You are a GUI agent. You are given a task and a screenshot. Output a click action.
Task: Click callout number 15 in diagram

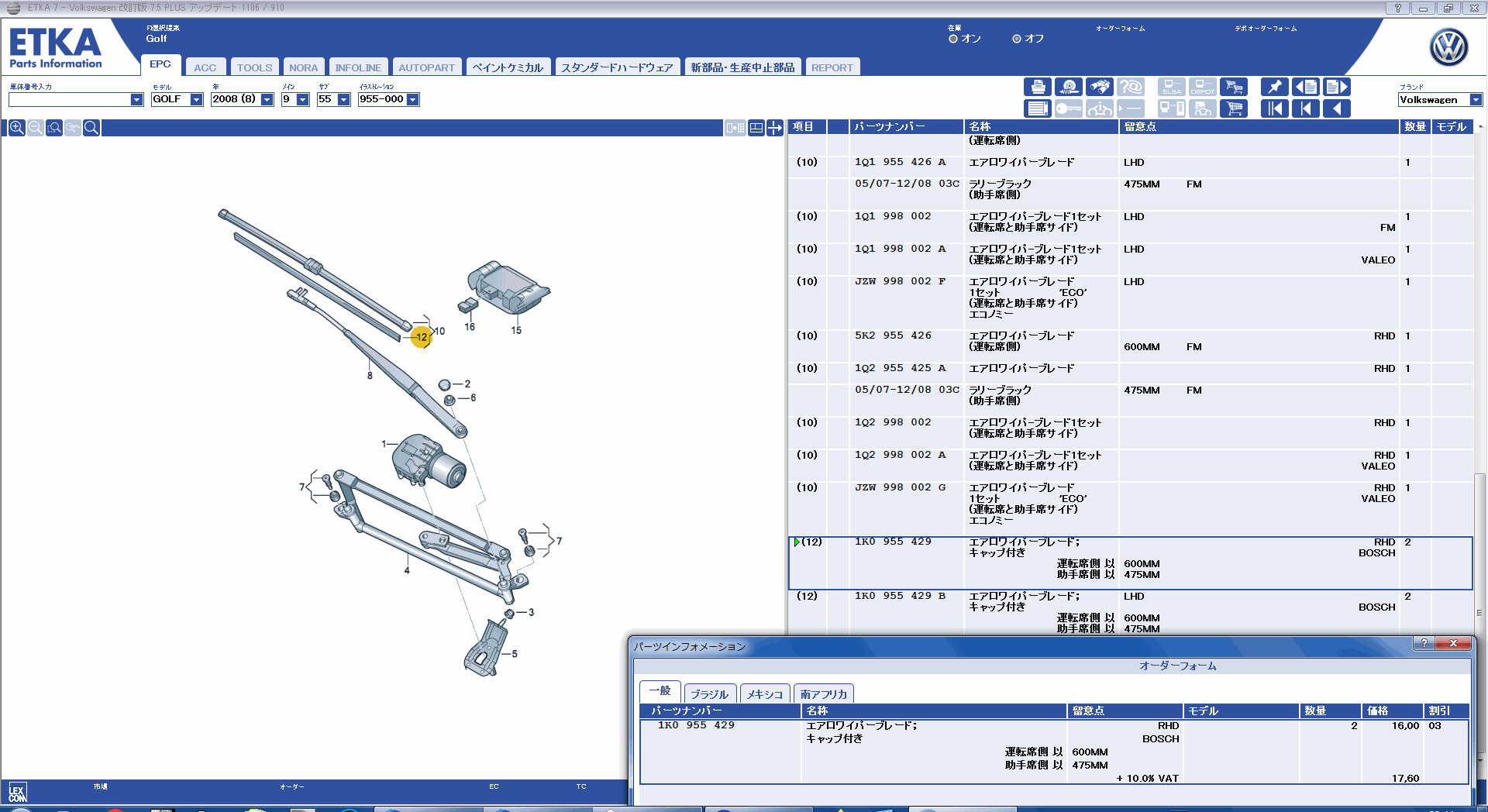pos(516,330)
